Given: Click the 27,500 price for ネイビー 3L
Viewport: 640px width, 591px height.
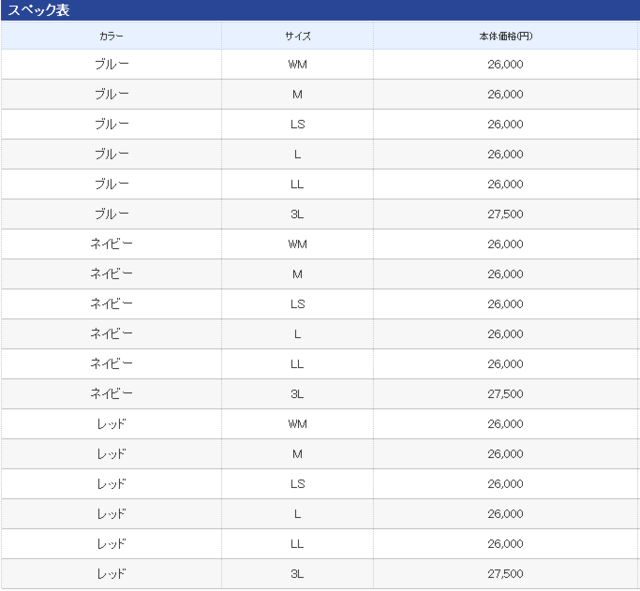Looking at the screenshot, I should click(x=505, y=395).
